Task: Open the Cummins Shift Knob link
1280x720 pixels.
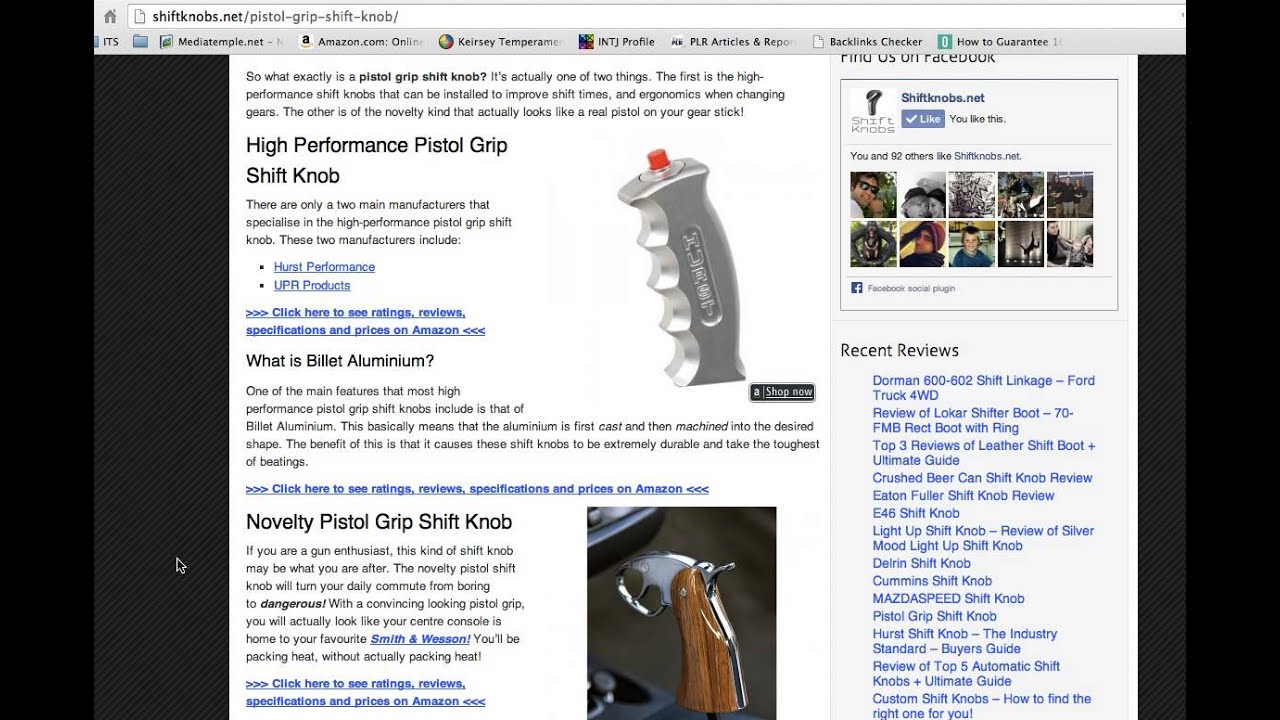Action: point(932,581)
